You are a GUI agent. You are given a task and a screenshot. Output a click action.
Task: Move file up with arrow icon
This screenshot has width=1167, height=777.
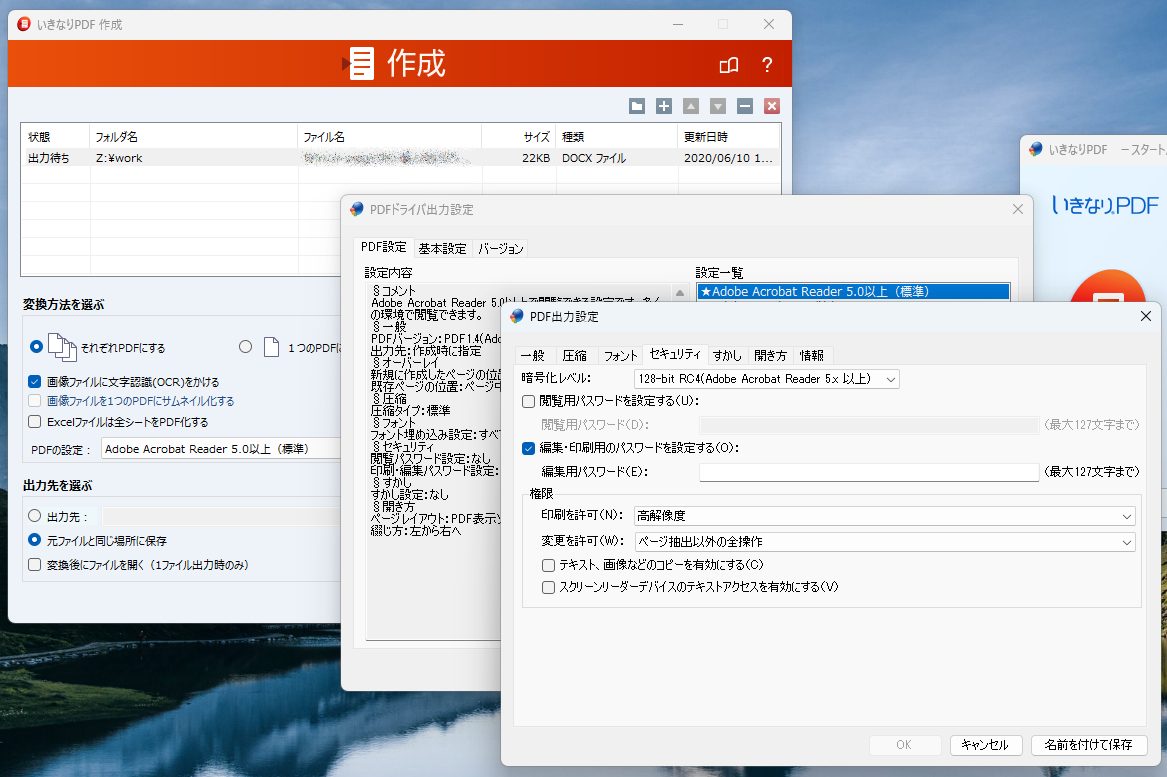[691, 106]
